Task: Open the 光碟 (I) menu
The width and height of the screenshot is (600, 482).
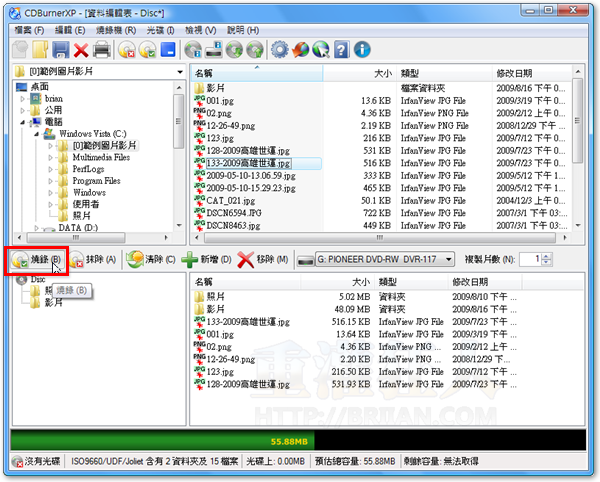Action: click(160, 30)
